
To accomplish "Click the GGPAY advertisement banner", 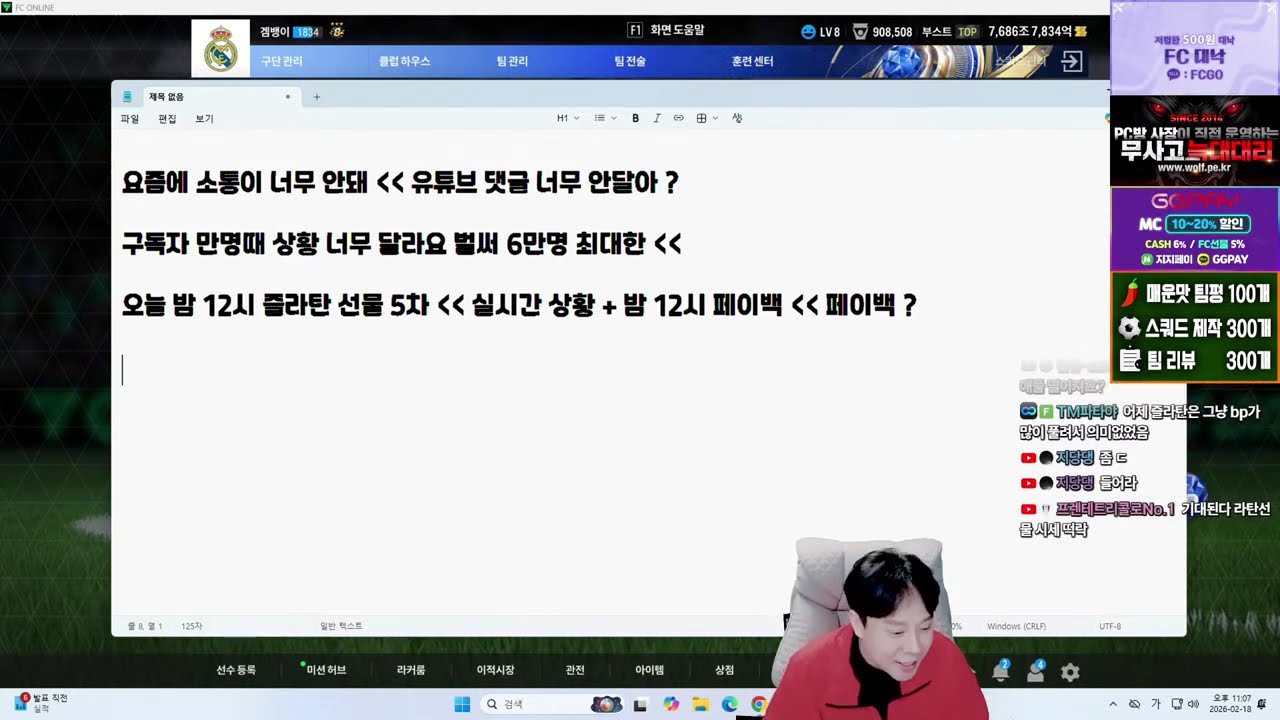I will (x=1194, y=229).
